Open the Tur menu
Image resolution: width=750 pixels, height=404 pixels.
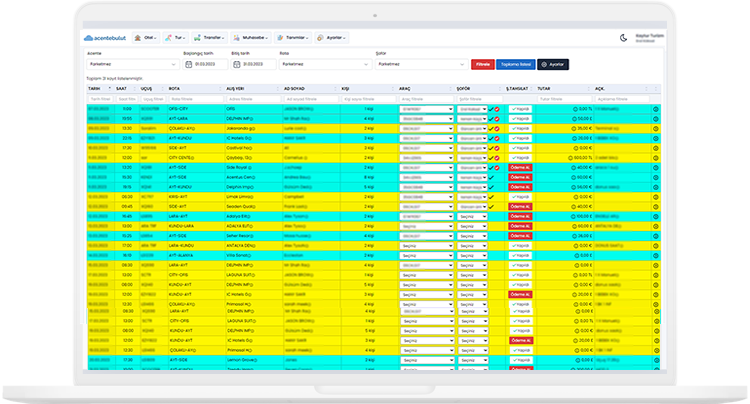176,38
